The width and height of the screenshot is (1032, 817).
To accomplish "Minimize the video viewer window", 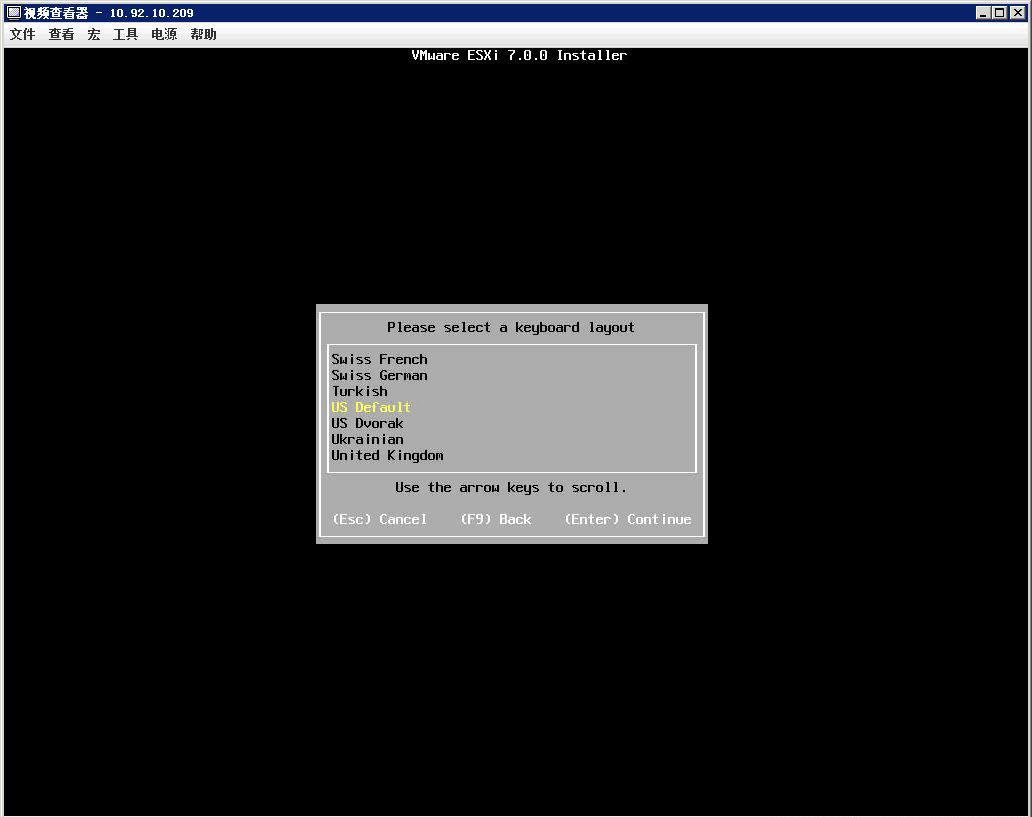I will [x=985, y=12].
